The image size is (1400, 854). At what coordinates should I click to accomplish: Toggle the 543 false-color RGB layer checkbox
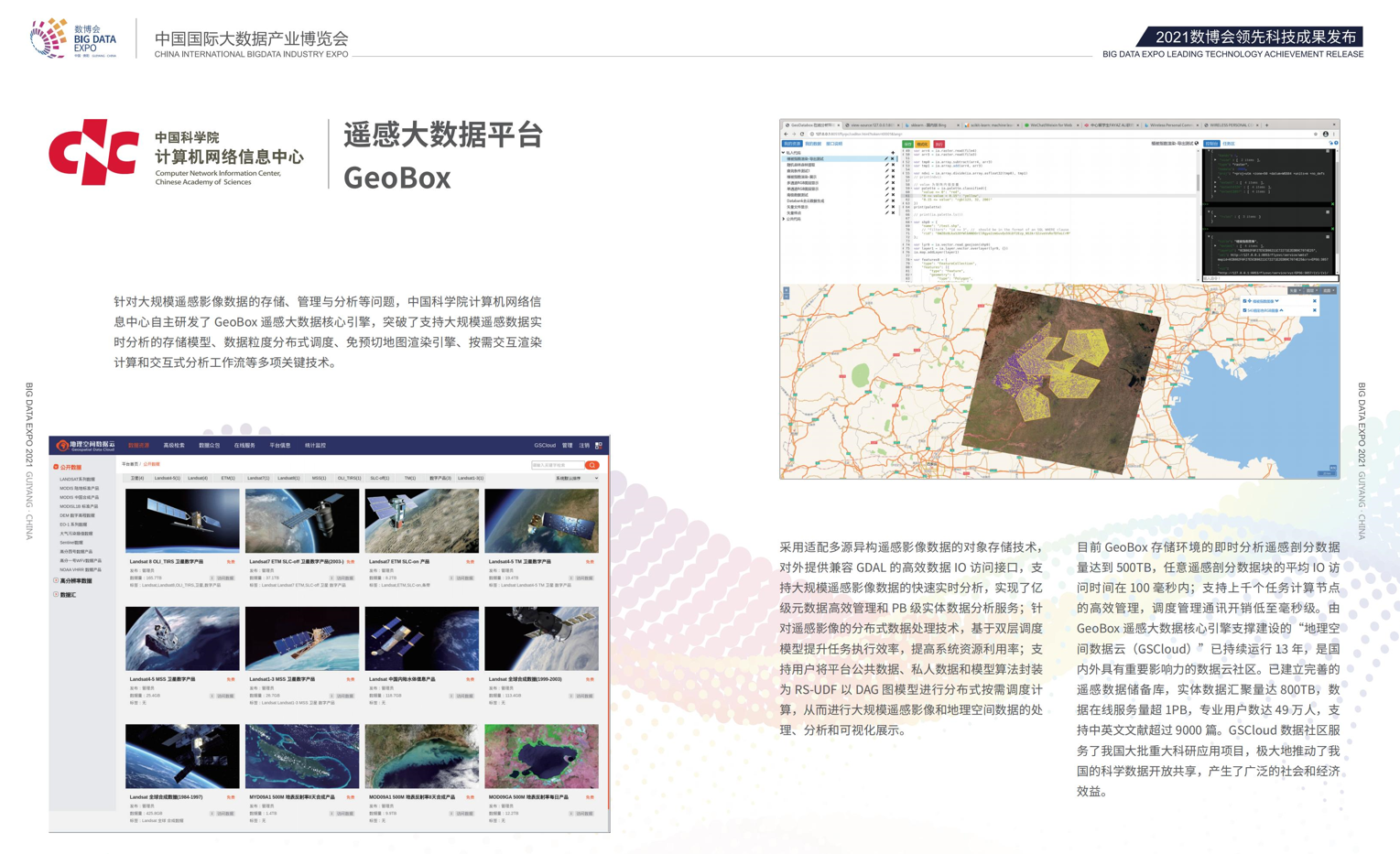1244,310
